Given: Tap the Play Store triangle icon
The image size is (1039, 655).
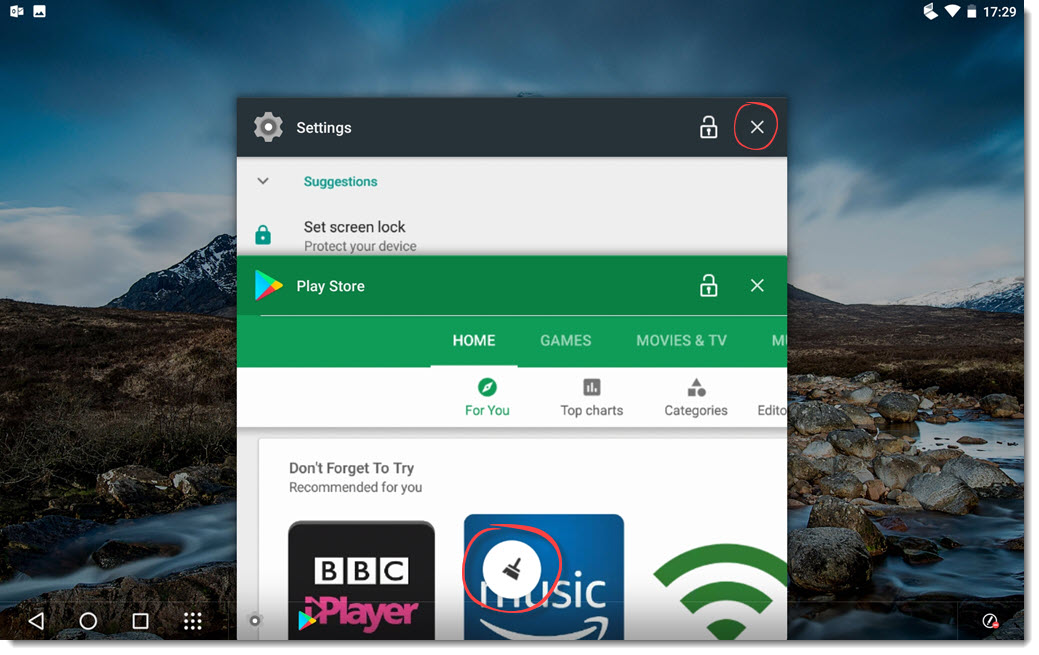Looking at the screenshot, I should (x=268, y=285).
